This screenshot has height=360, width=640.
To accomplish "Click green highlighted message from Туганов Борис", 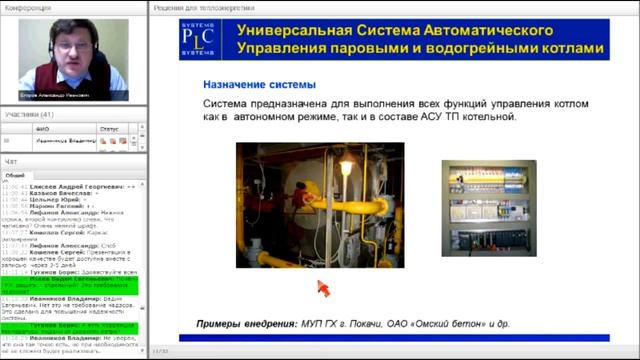I will [x=69, y=329].
